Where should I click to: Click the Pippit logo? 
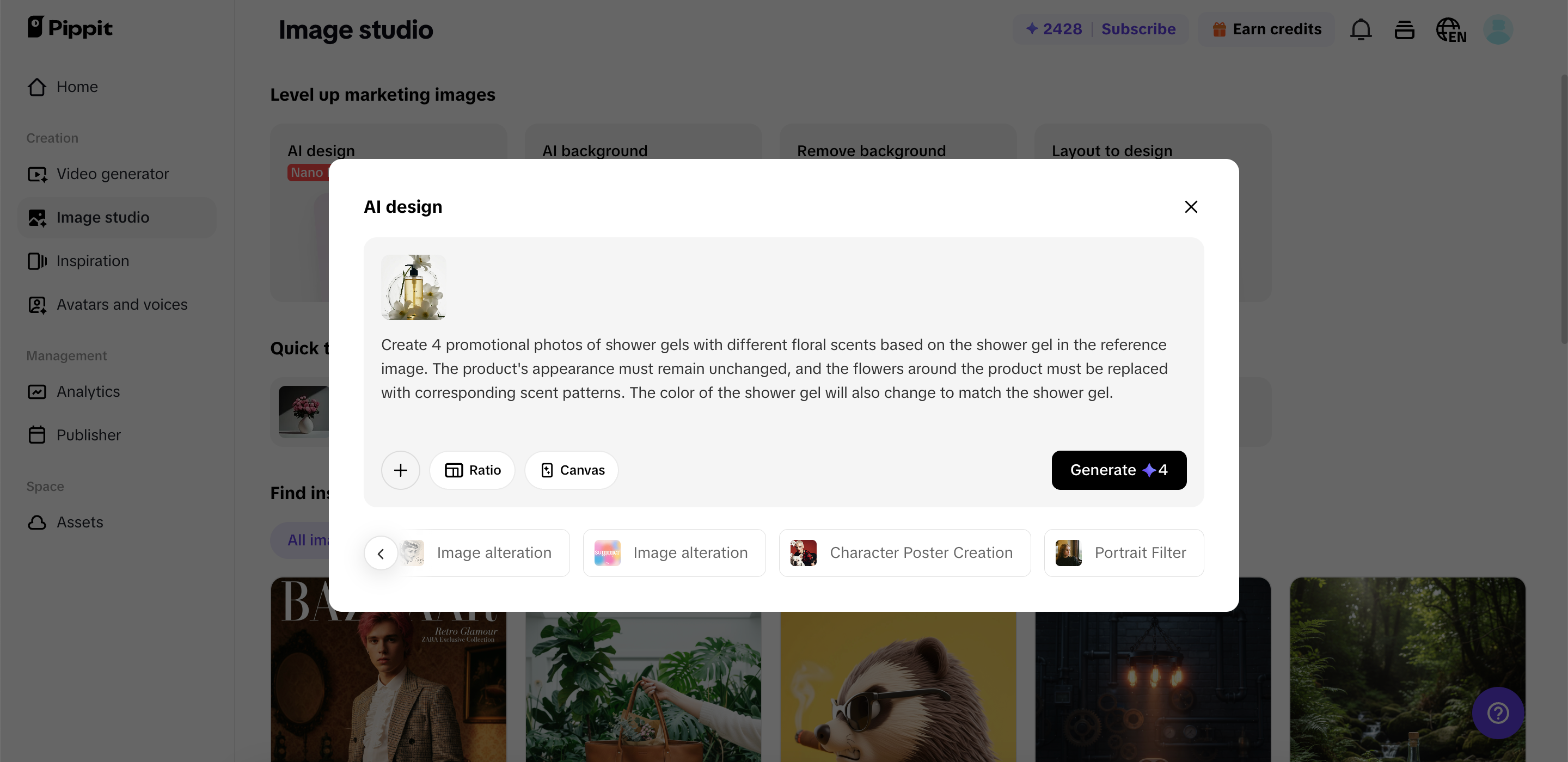tap(70, 27)
